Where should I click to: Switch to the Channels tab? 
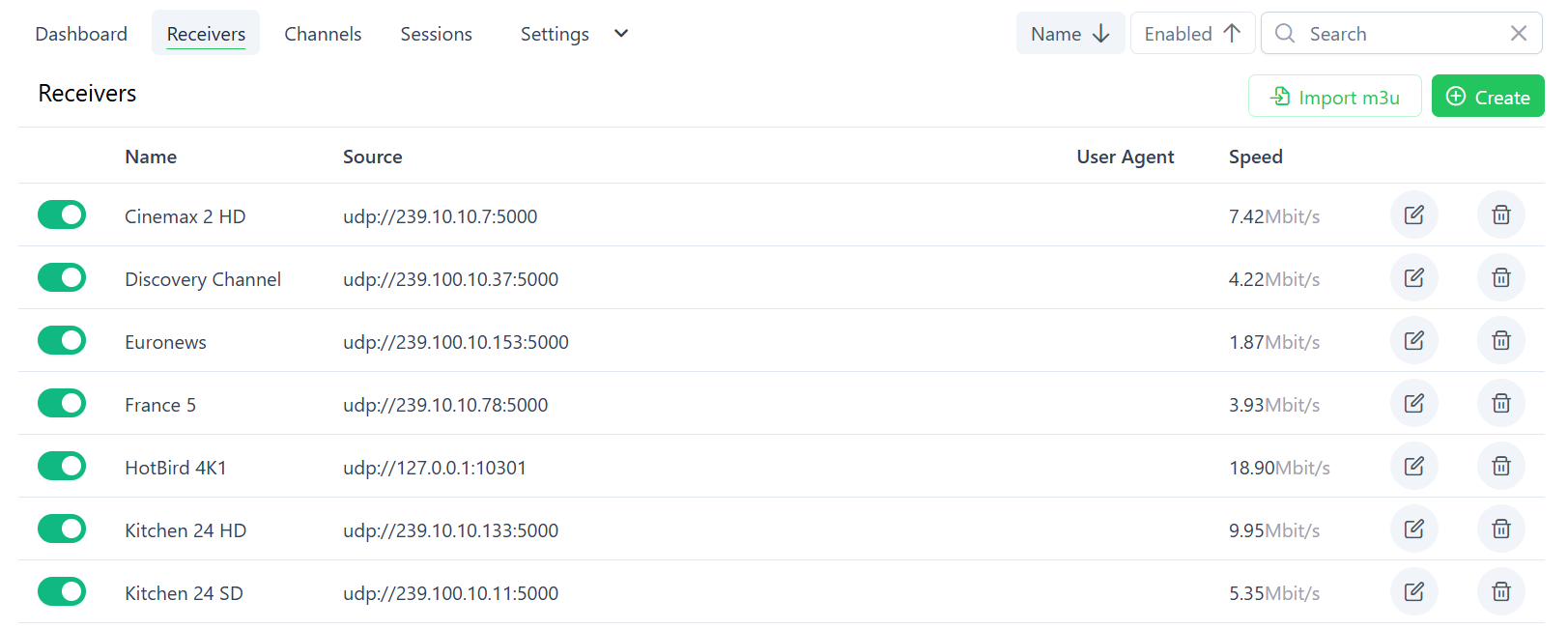[323, 34]
